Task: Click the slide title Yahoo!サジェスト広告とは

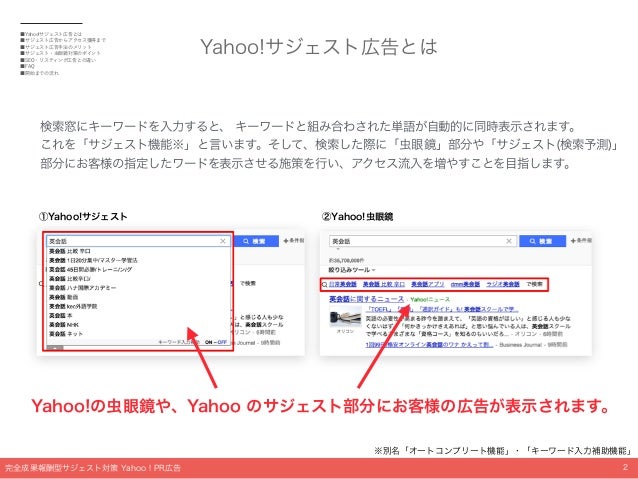Action: tap(319, 46)
